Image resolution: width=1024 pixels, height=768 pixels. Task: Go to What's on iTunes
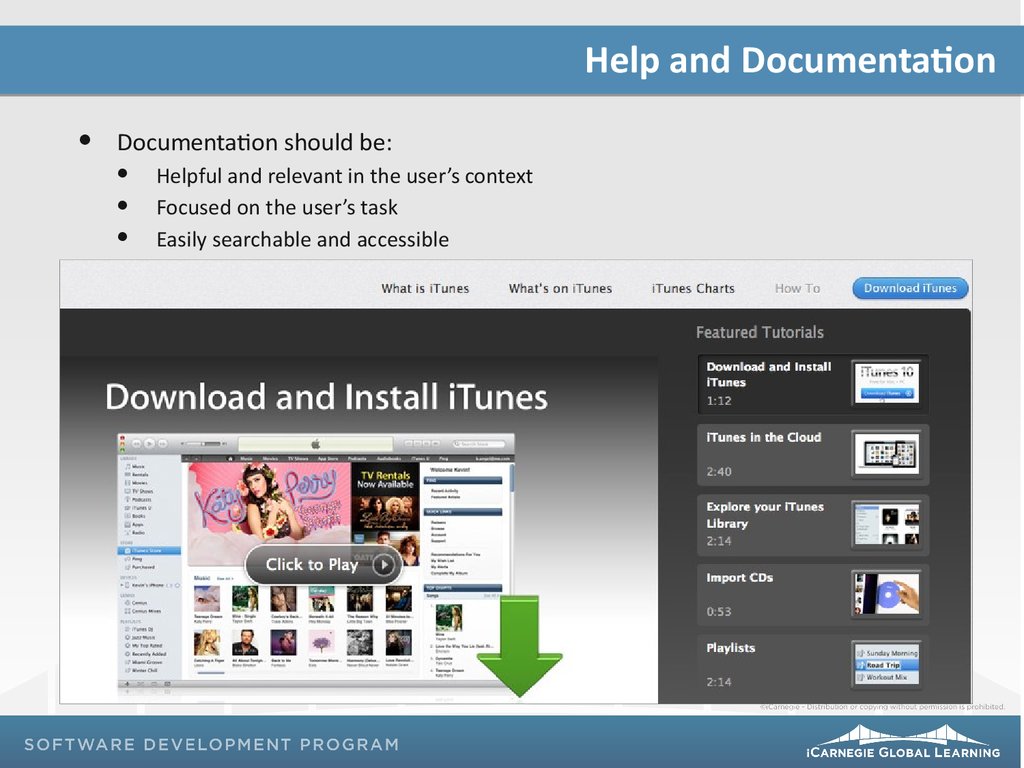(x=560, y=288)
